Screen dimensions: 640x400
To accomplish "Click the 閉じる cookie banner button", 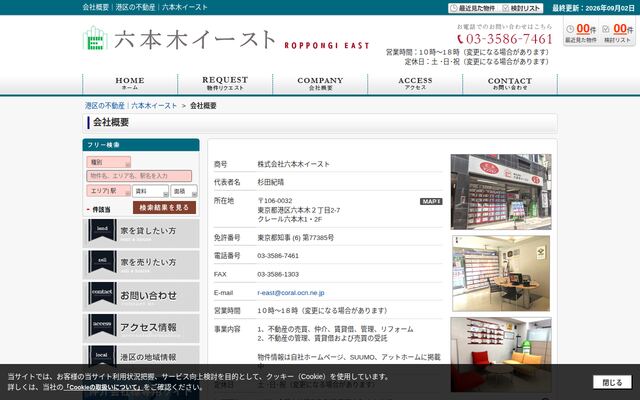I will click(612, 382).
